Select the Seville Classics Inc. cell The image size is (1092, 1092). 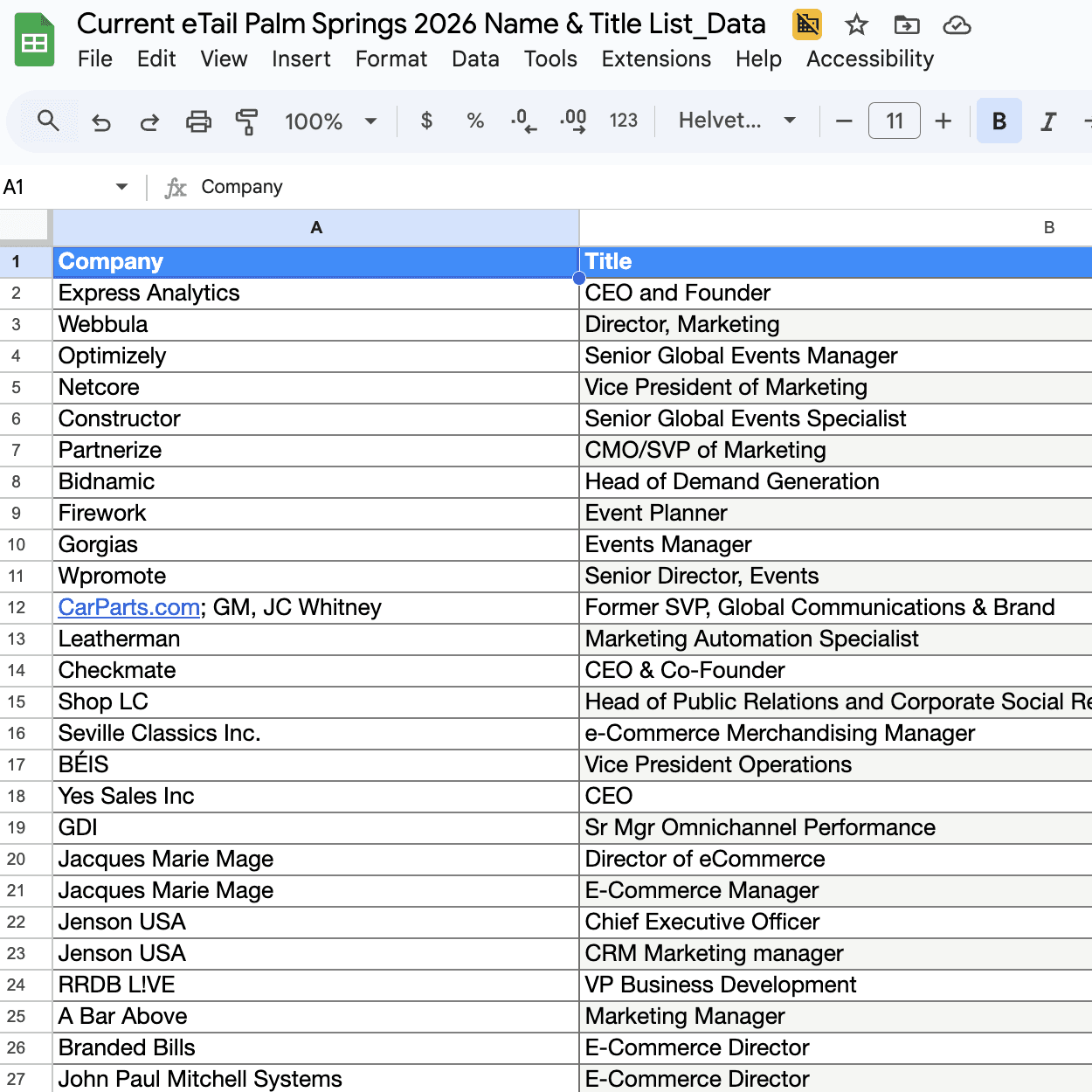click(x=316, y=734)
